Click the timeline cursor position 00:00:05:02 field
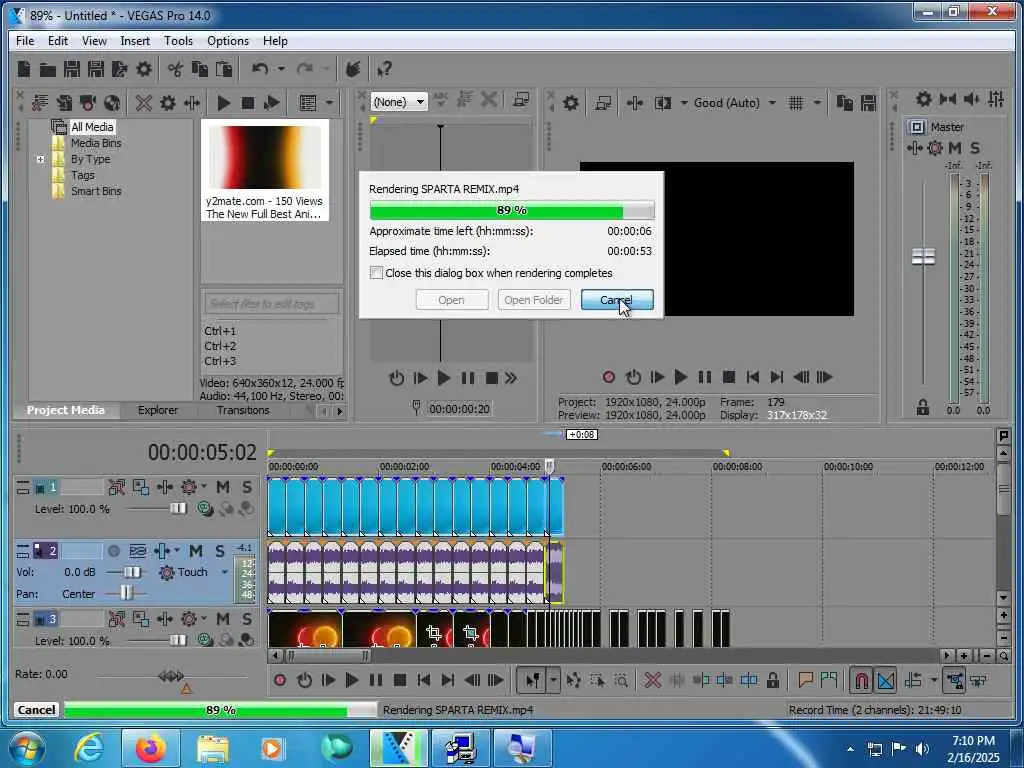 202,452
